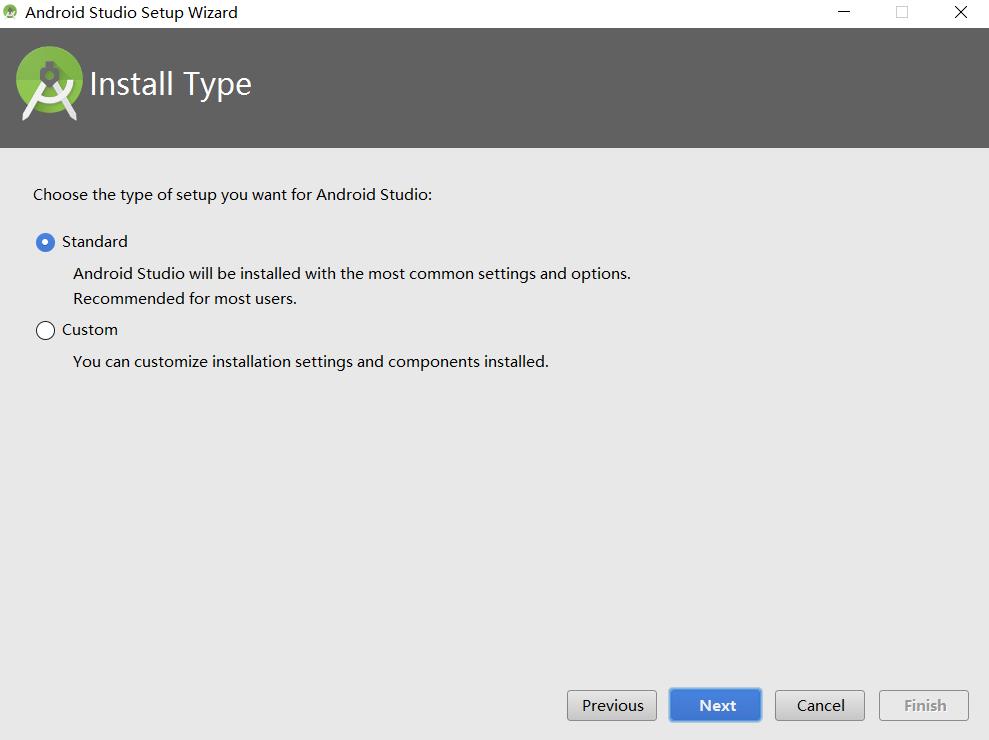
Task: Click the Standard option label text
Action: (x=95, y=242)
